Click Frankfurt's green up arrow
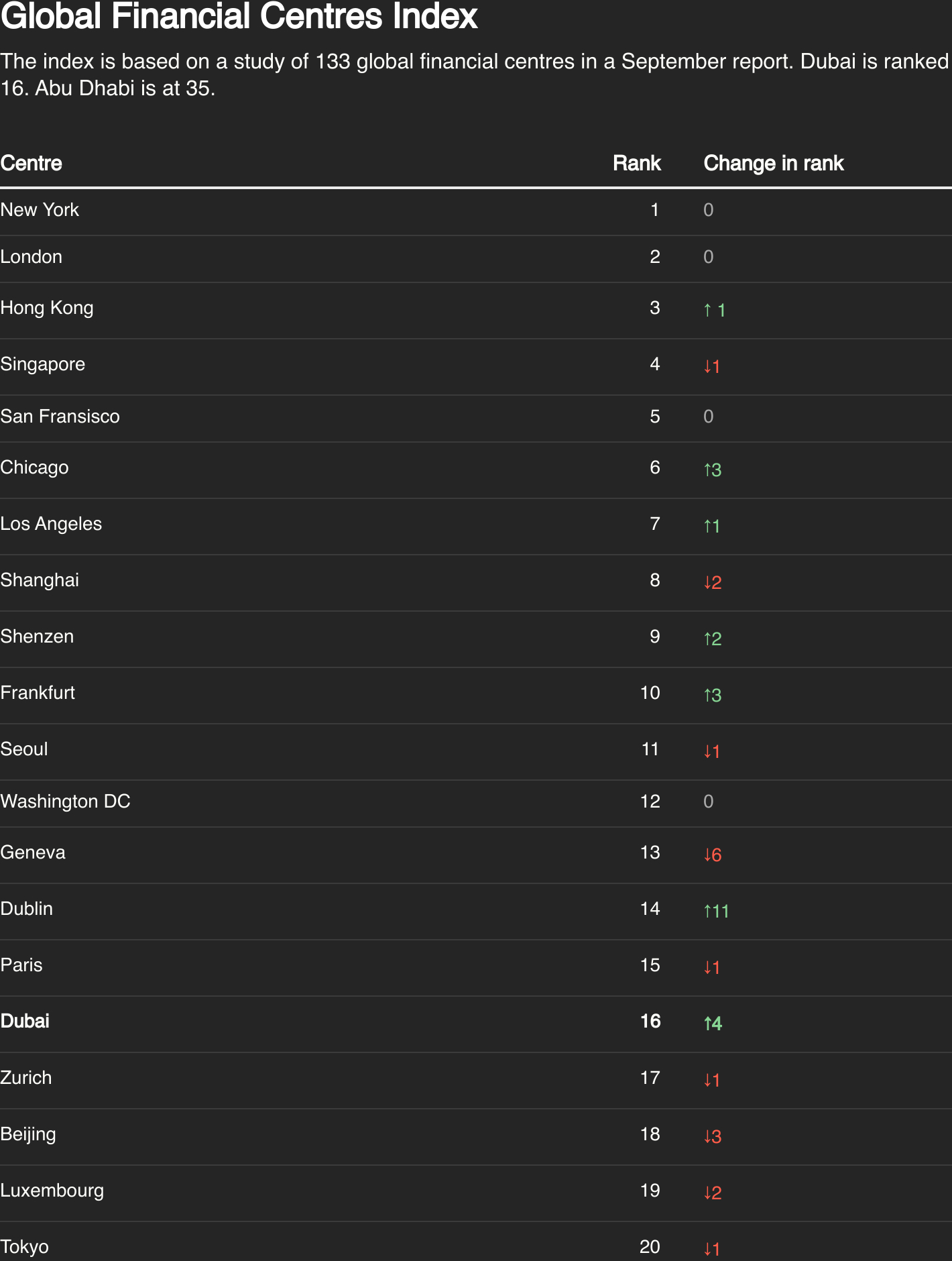Viewport: 952px width, 1261px height. [x=707, y=695]
